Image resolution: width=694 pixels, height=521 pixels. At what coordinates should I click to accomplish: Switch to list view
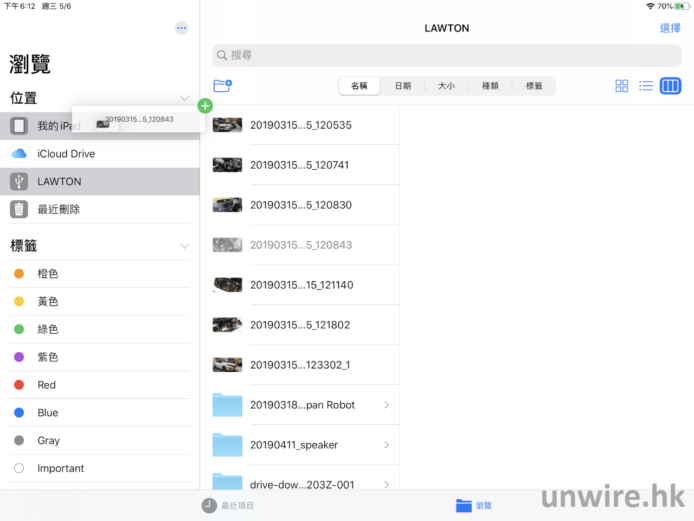646,86
